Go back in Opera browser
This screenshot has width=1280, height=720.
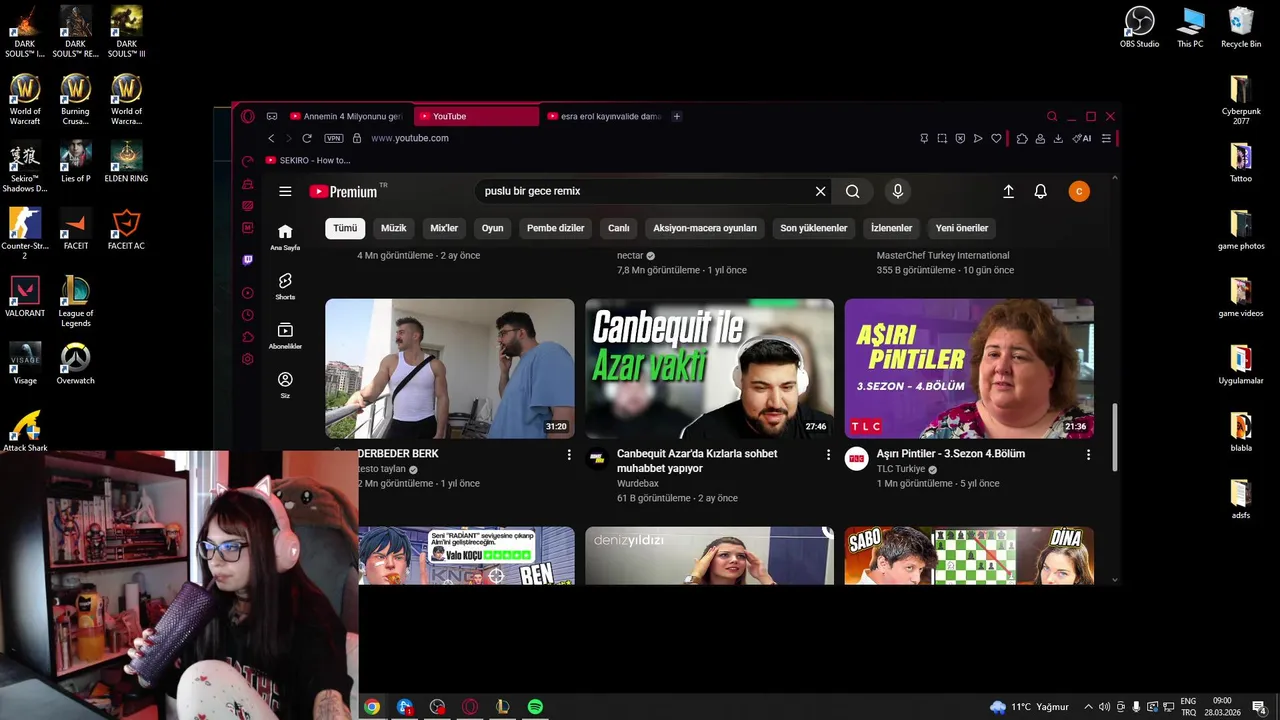271,138
